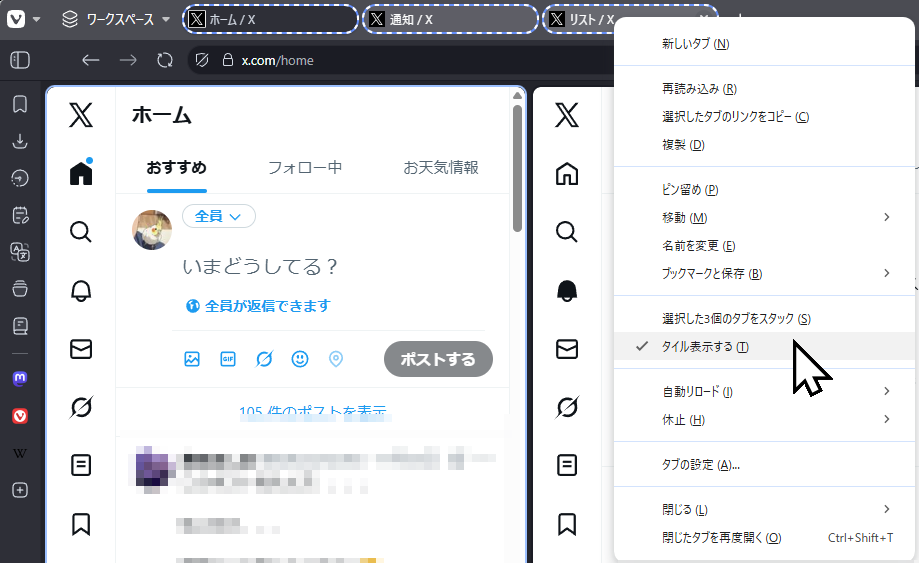Switch to the フォロー中 timeline tab
Image resolution: width=919 pixels, height=563 pixels.
pyautogui.click(x=304, y=167)
